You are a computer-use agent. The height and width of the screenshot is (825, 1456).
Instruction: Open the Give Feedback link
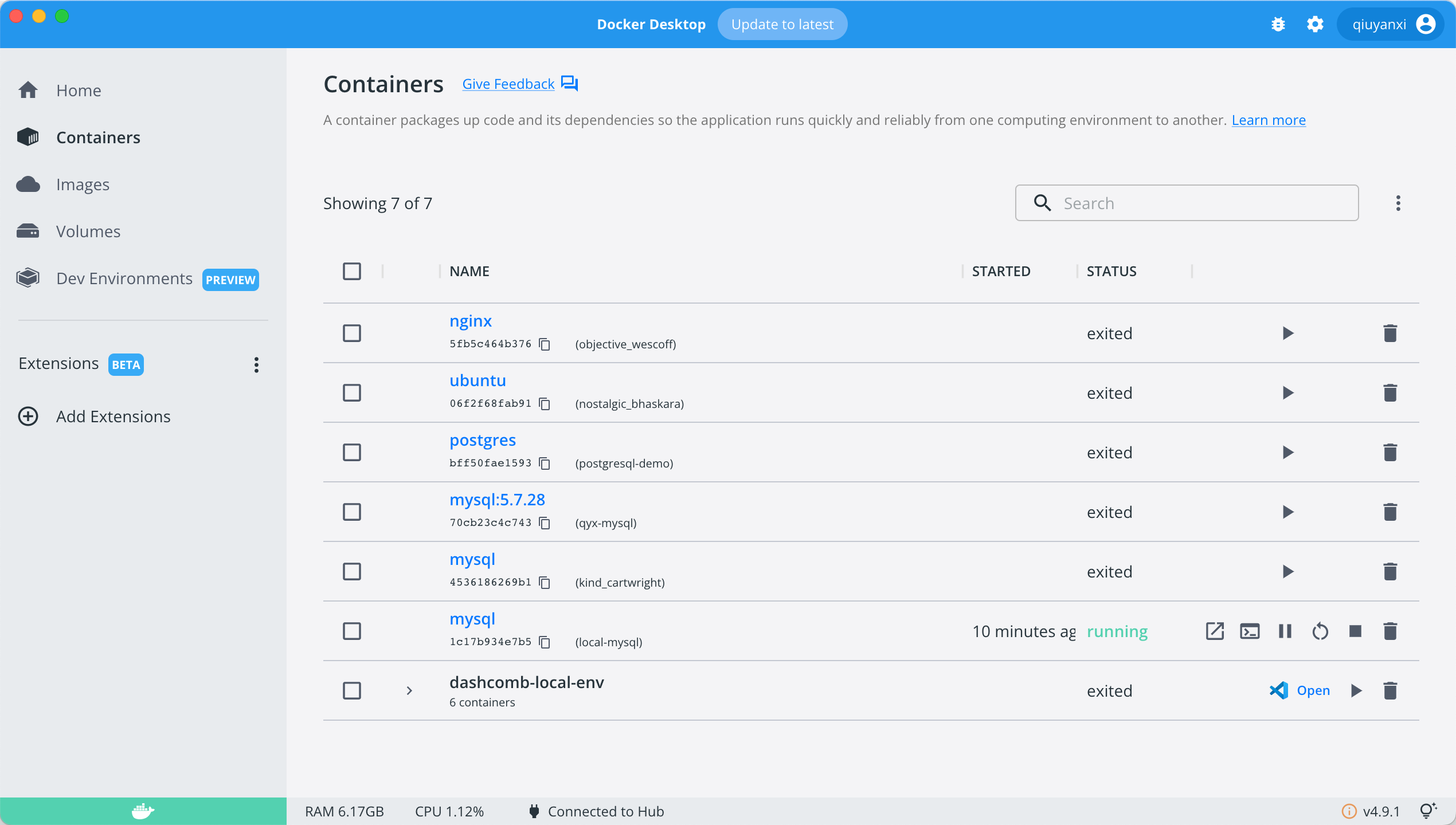point(508,84)
